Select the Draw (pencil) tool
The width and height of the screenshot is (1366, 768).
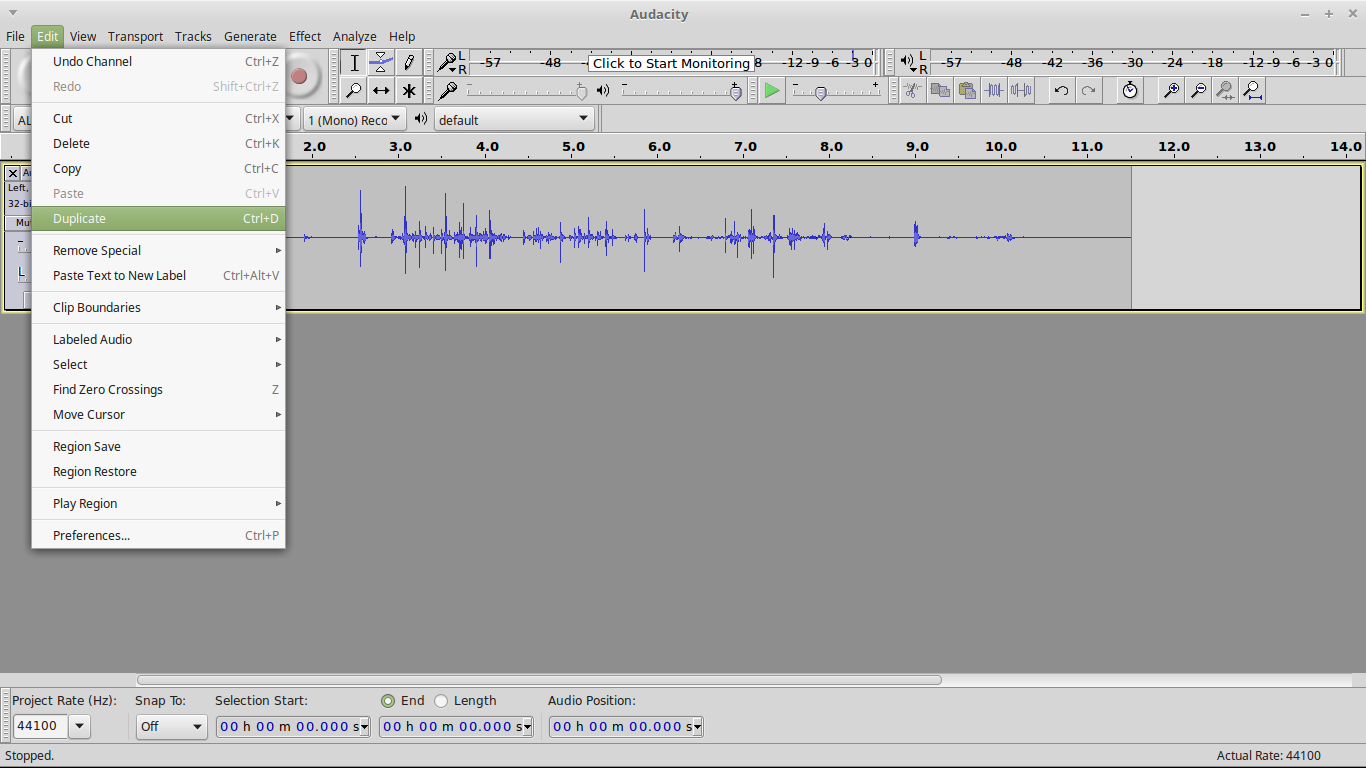pos(409,63)
